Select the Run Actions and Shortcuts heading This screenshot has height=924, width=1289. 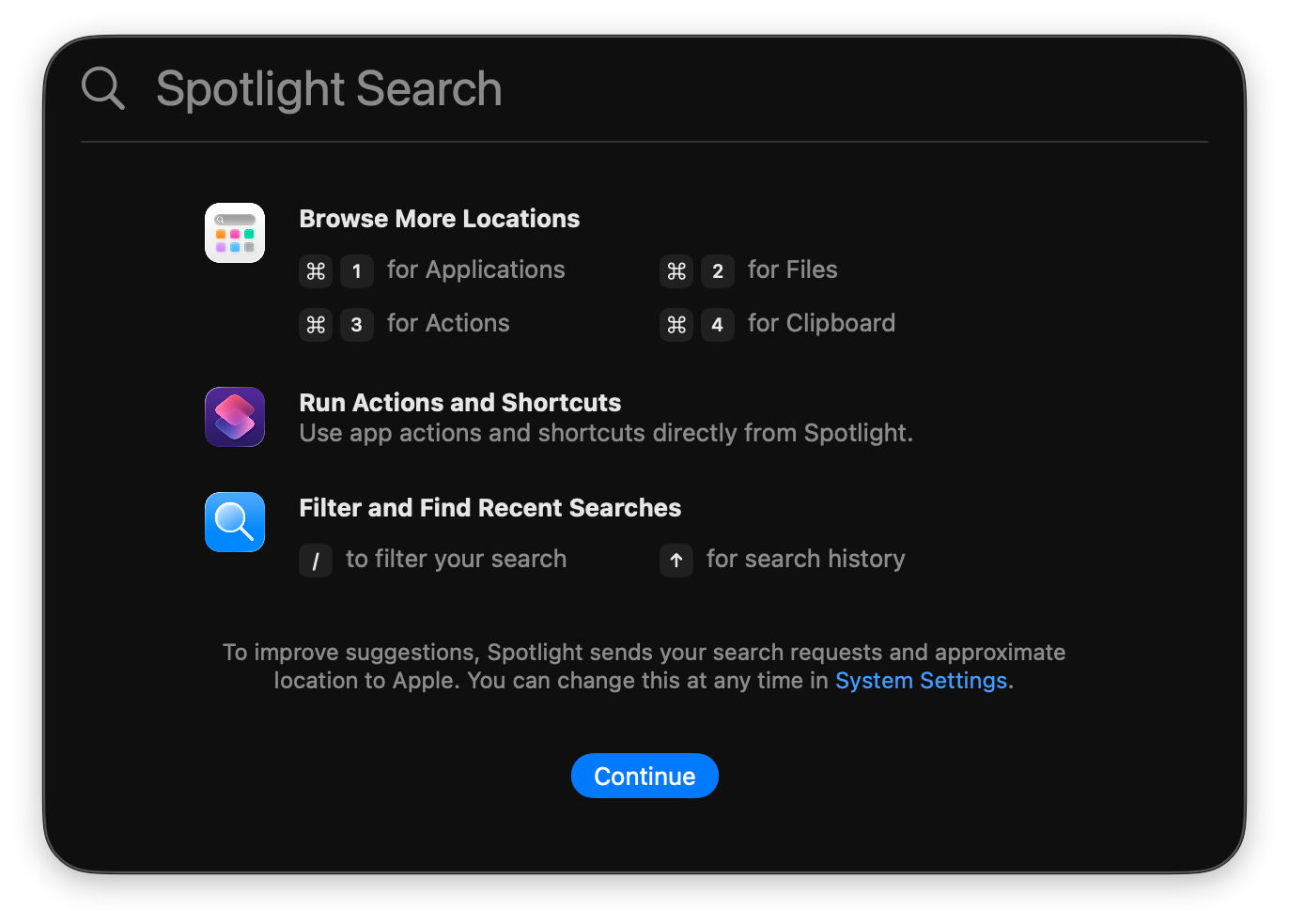click(459, 402)
